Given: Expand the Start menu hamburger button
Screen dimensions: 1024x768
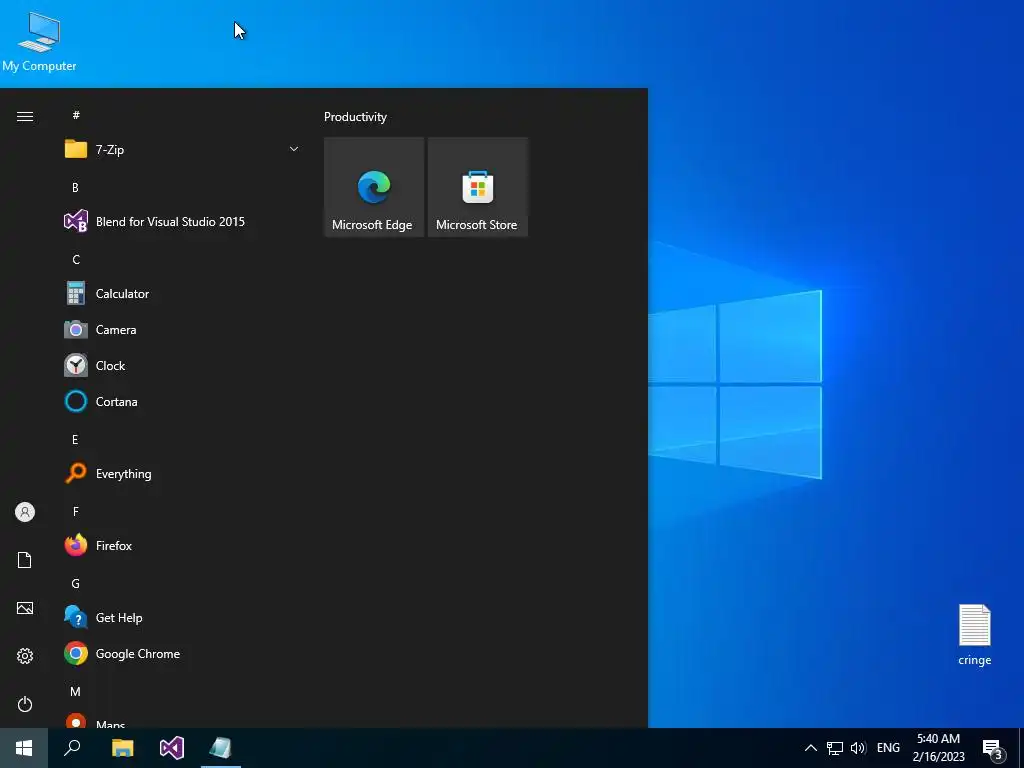Looking at the screenshot, I should (25, 116).
